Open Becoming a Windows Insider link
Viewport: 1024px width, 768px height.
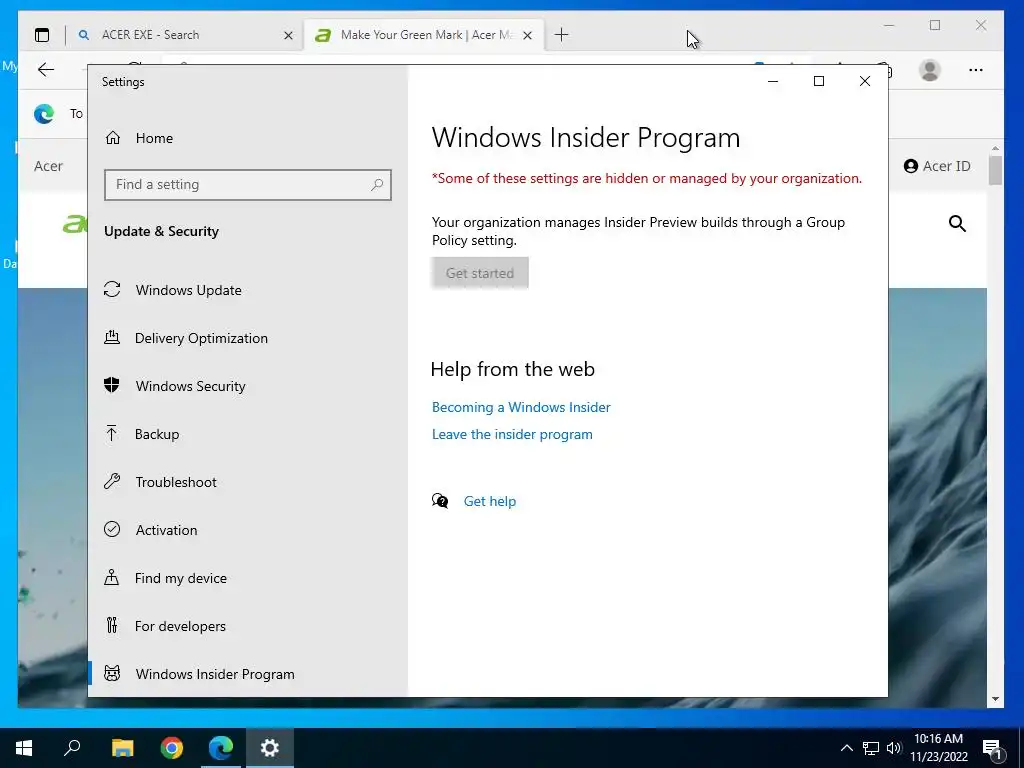(521, 407)
